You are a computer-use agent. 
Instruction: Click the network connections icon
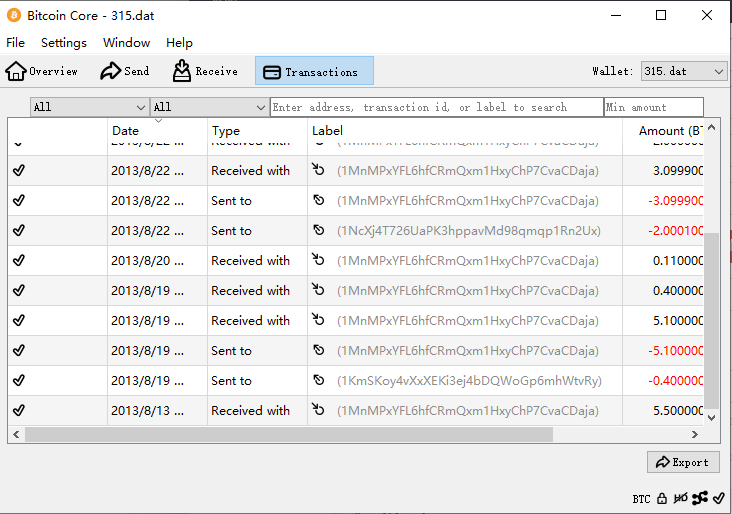[x=700, y=498]
